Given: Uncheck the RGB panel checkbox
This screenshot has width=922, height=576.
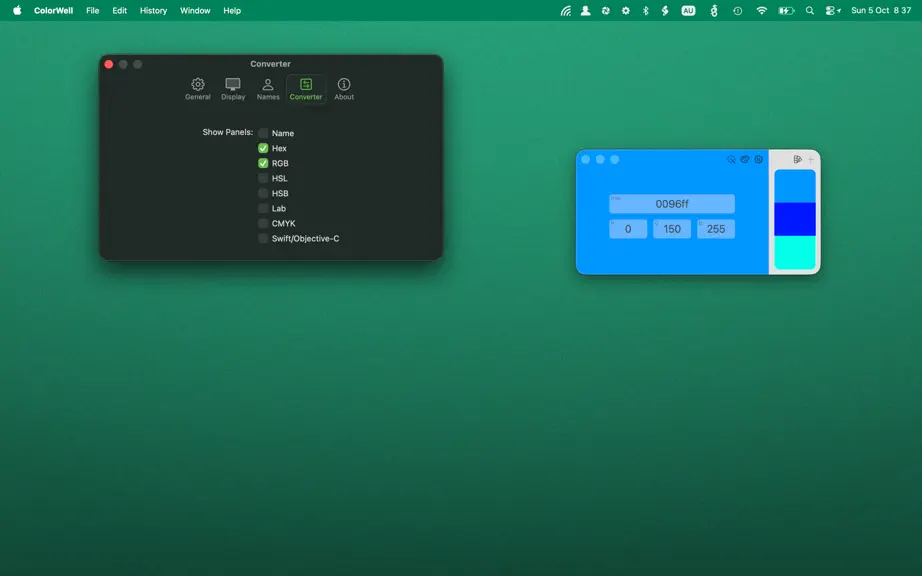Looking at the screenshot, I should (263, 163).
